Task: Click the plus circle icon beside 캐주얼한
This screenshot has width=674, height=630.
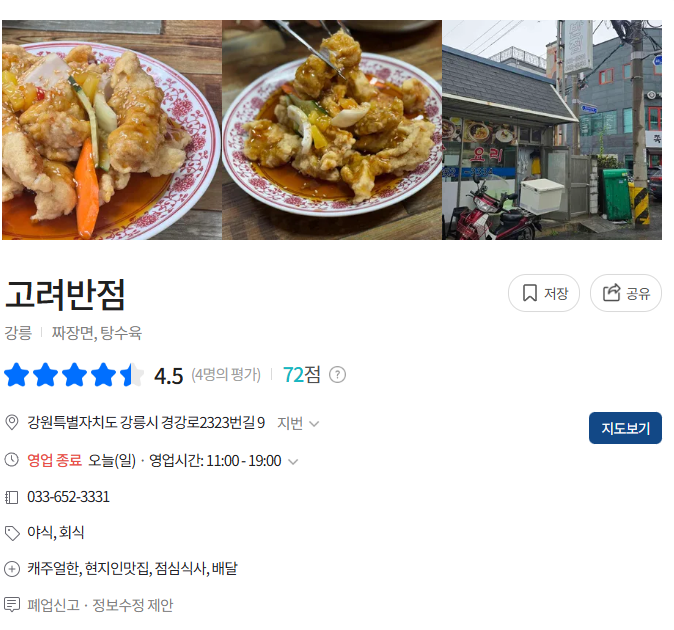Action: (x=12, y=569)
